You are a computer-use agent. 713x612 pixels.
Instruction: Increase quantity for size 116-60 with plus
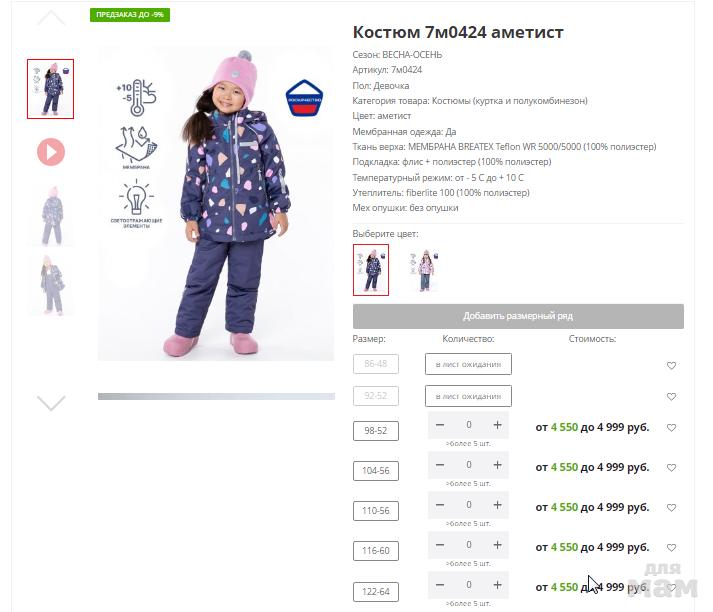click(497, 545)
